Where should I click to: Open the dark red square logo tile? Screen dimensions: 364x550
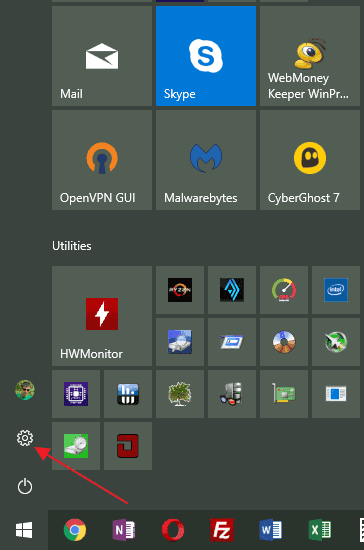click(128, 446)
